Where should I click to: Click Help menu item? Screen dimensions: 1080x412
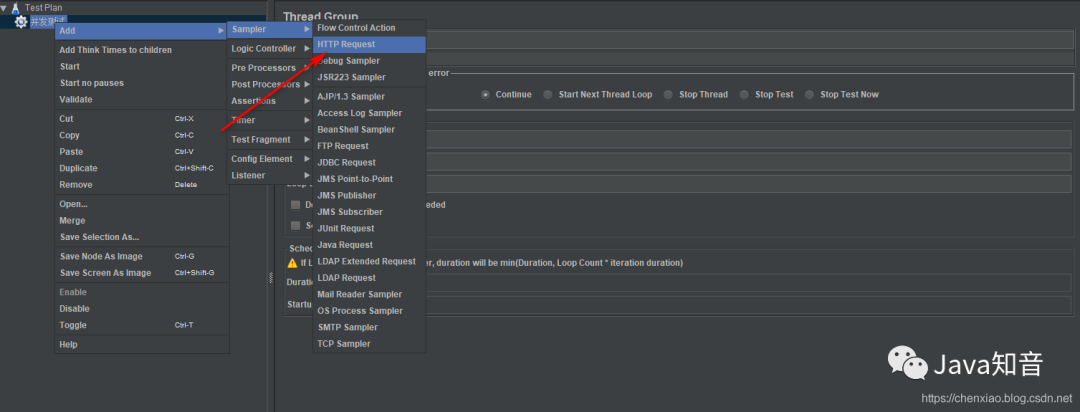click(142, 344)
